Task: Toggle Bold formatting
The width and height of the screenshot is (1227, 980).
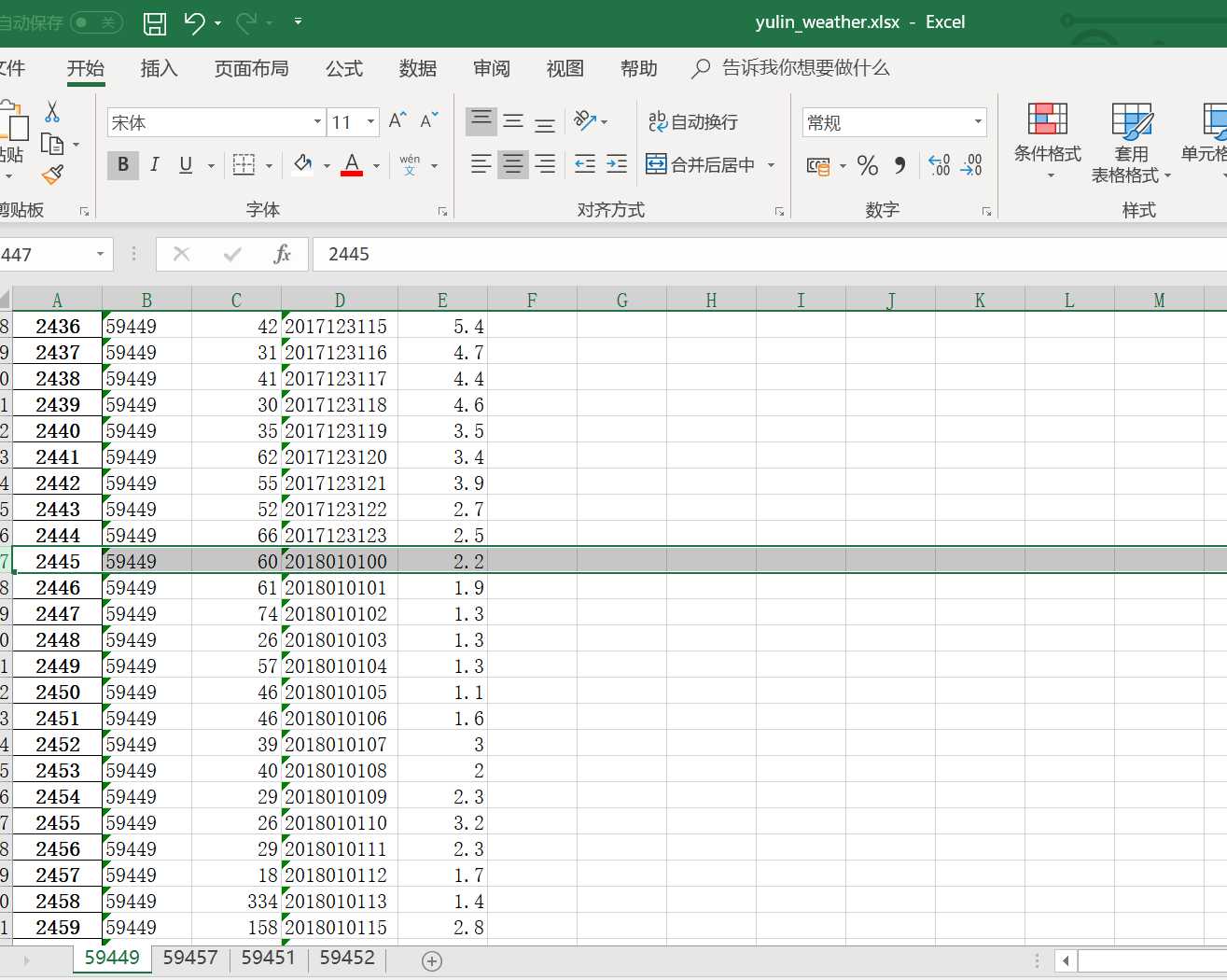Action: pyautogui.click(x=123, y=165)
